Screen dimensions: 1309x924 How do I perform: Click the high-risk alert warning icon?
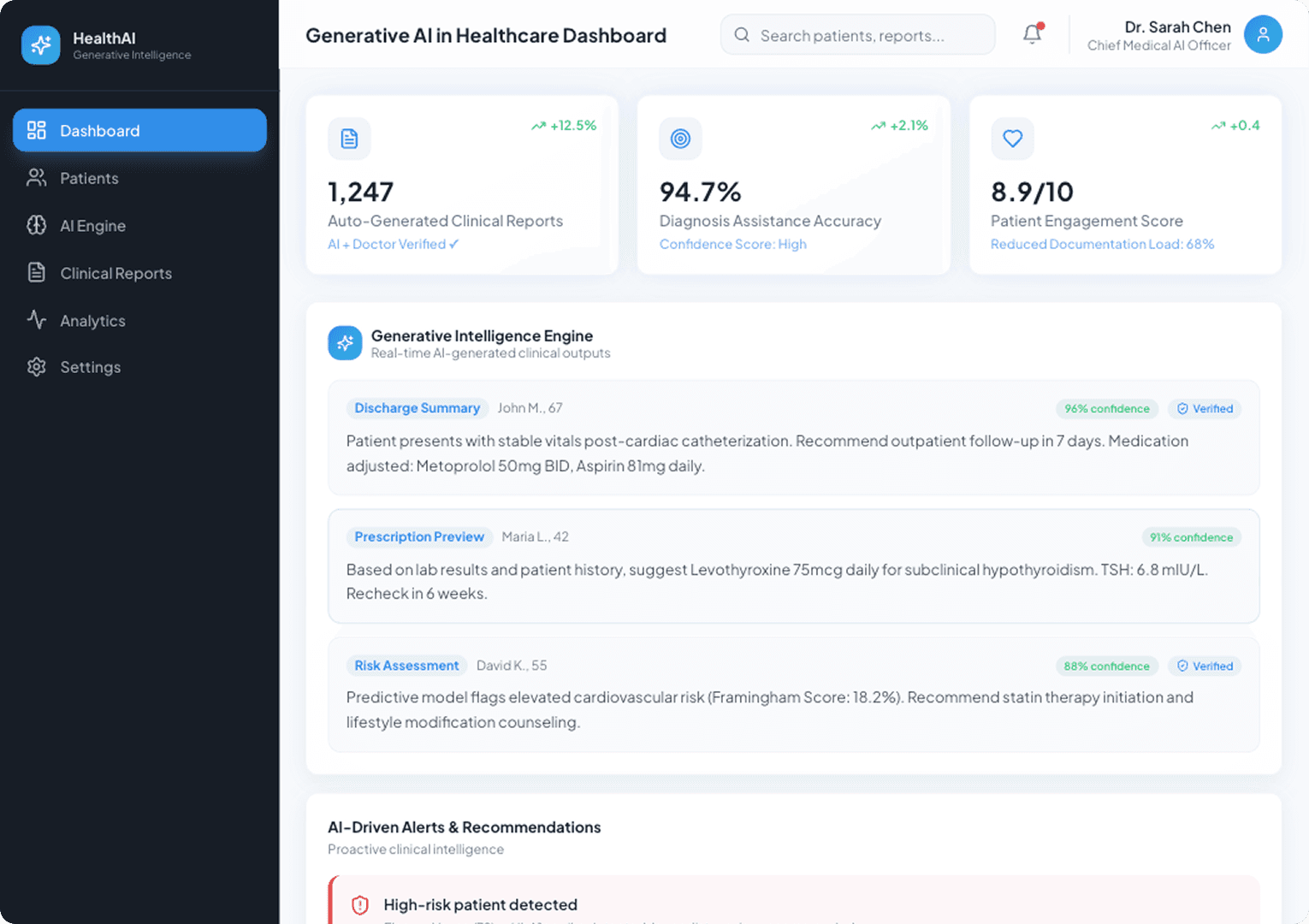(360, 904)
